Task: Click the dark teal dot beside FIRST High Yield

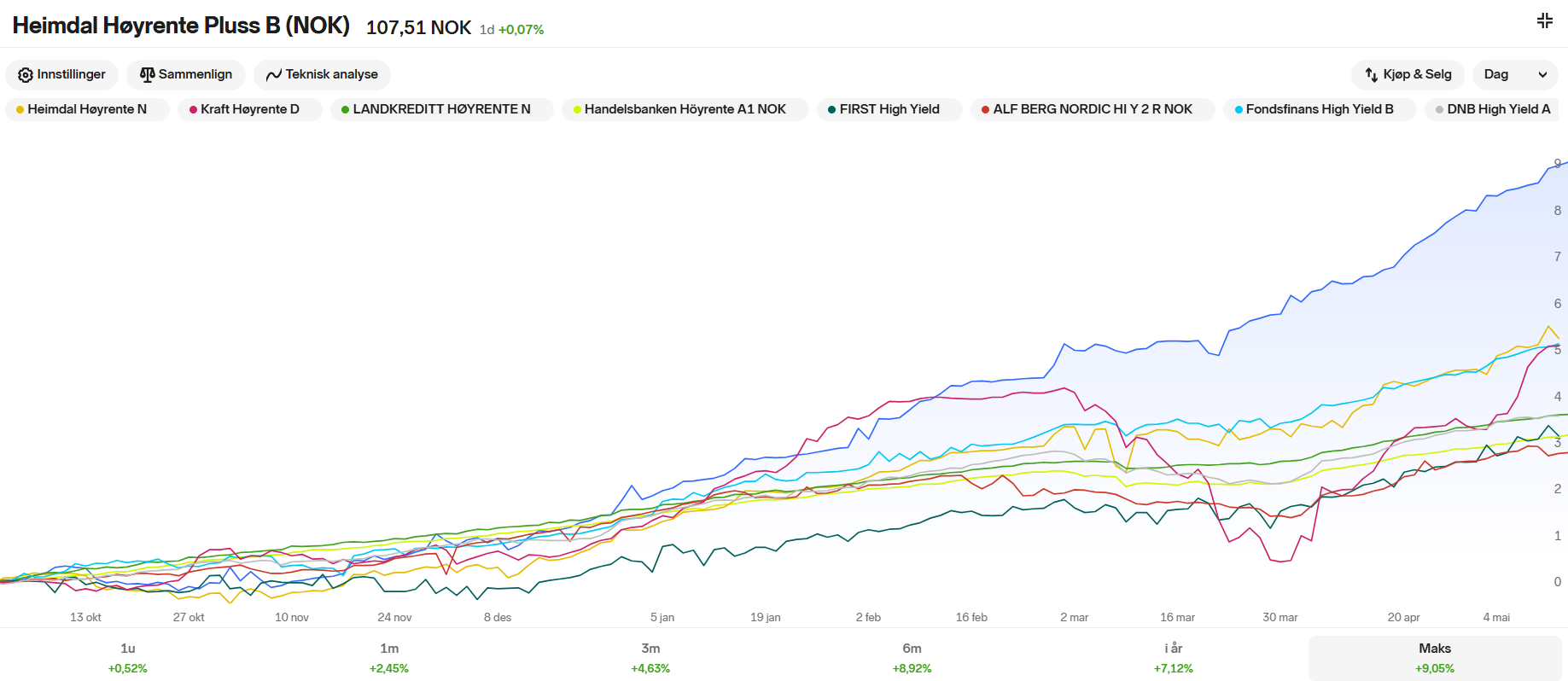Action: pyautogui.click(x=831, y=110)
